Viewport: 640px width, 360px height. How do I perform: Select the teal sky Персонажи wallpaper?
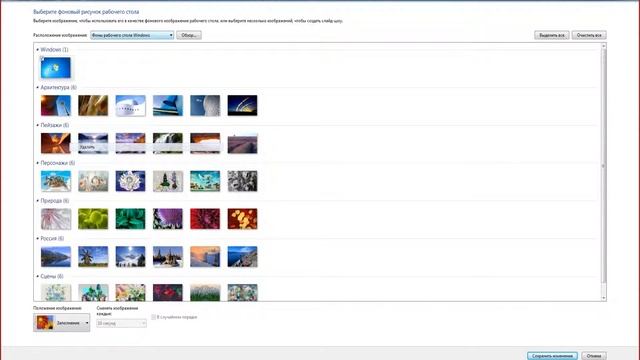click(x=205, y=181)
